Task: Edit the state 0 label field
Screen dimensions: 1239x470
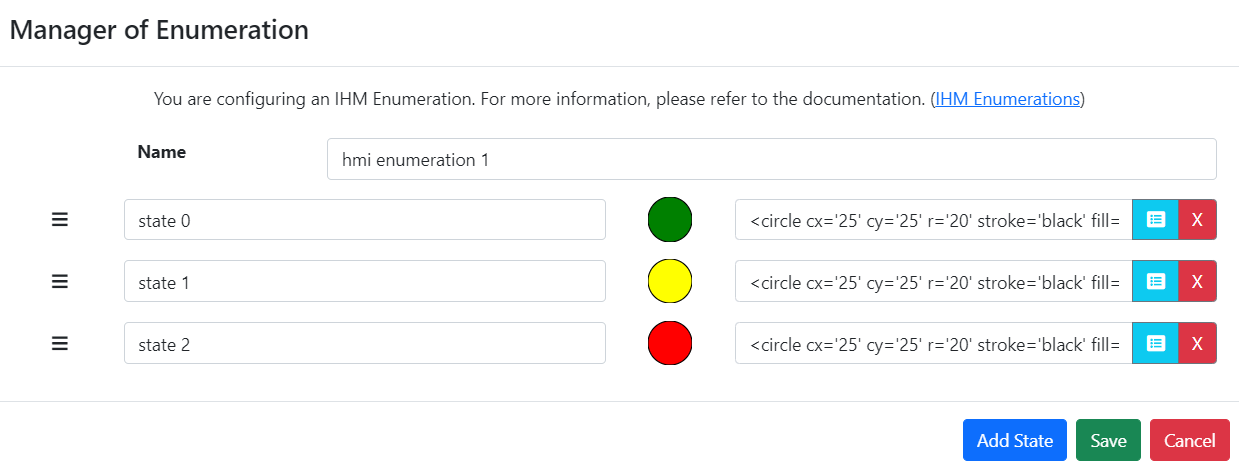Action: (x=365, y=220)
